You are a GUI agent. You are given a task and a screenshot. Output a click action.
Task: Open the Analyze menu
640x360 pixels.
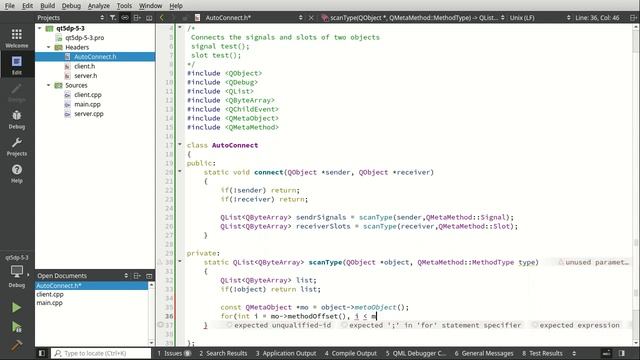(x=99, y=6)
